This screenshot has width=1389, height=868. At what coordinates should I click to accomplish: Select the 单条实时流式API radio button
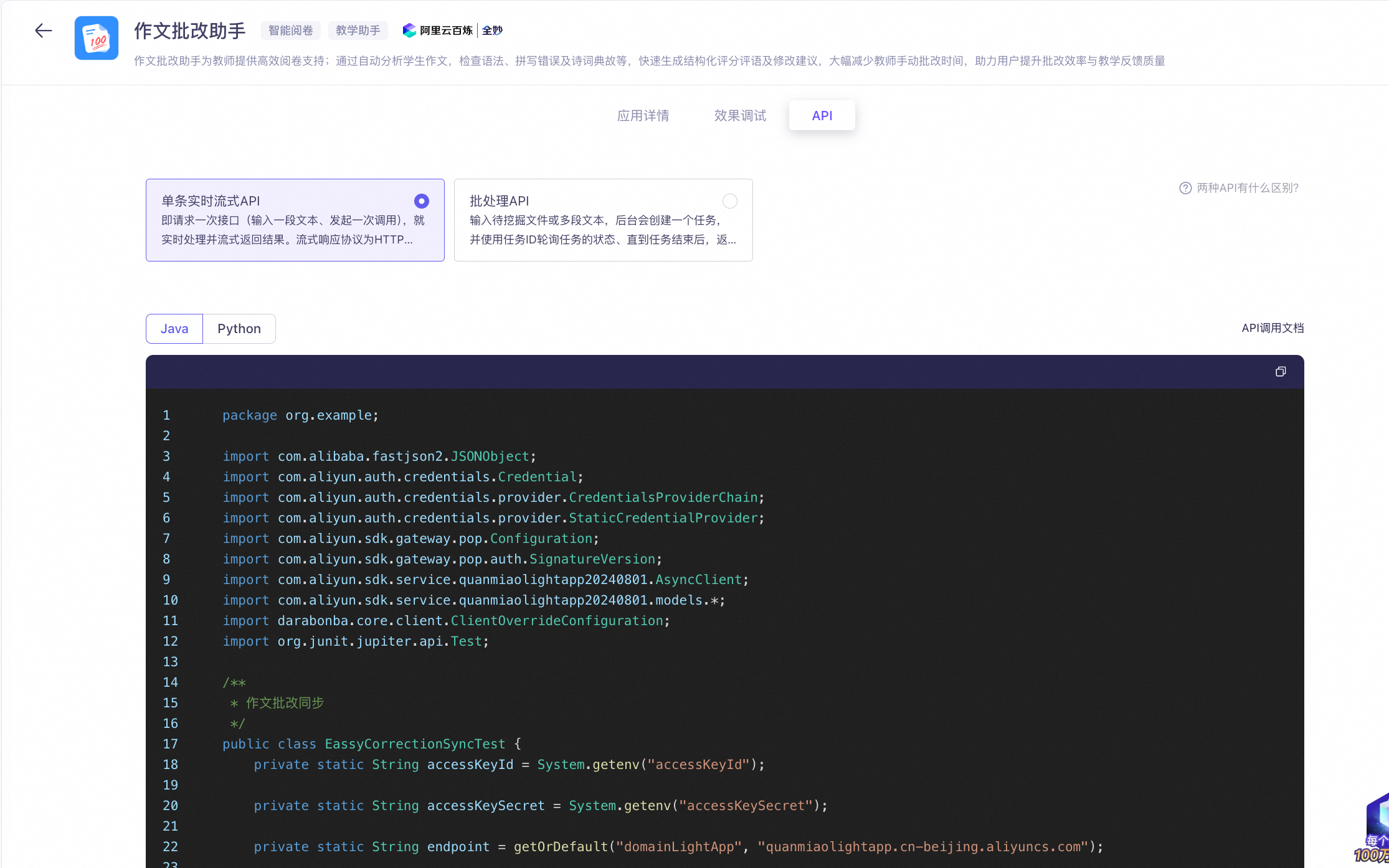(422, 201)
